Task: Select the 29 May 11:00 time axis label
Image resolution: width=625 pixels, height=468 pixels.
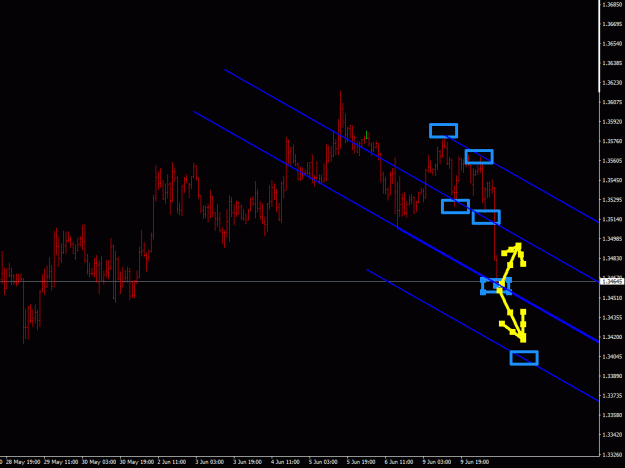Action: pyautogui.click(x=61, y=462)
